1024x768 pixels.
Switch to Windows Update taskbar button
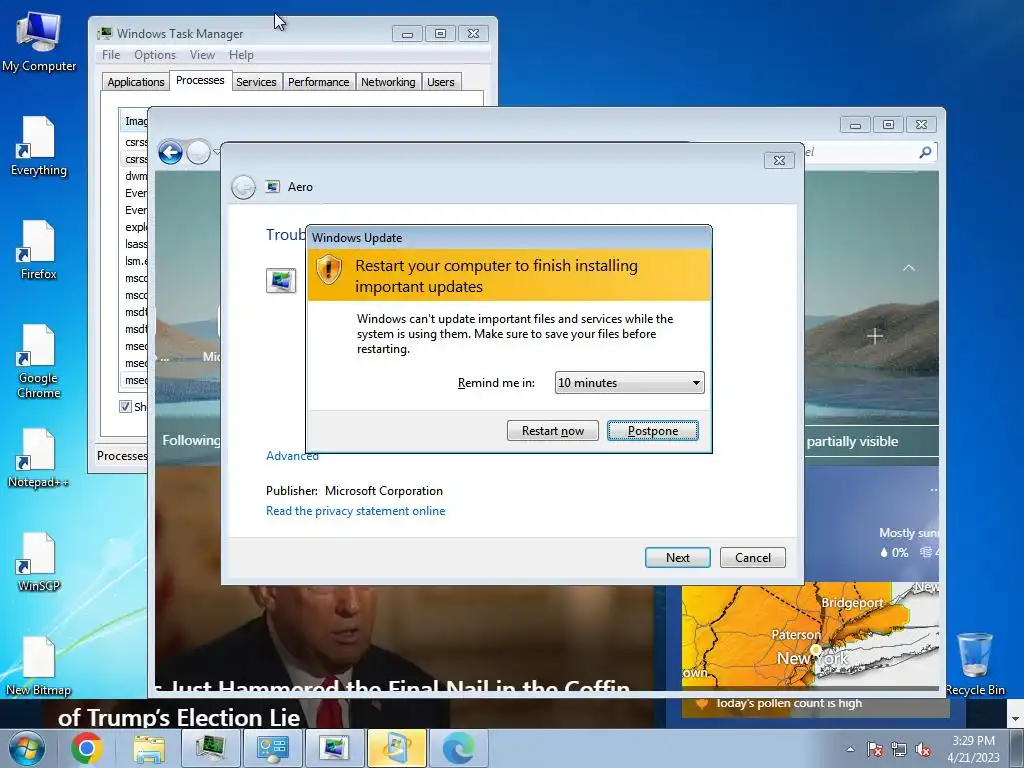click(x=396, y=748)
